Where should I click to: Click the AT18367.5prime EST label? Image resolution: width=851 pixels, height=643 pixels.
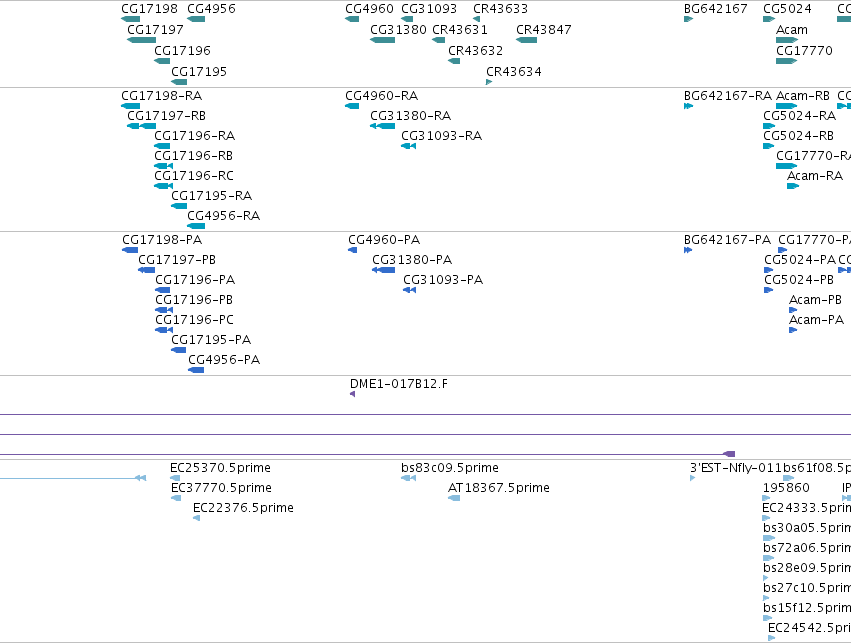click(x=499, y=488)
